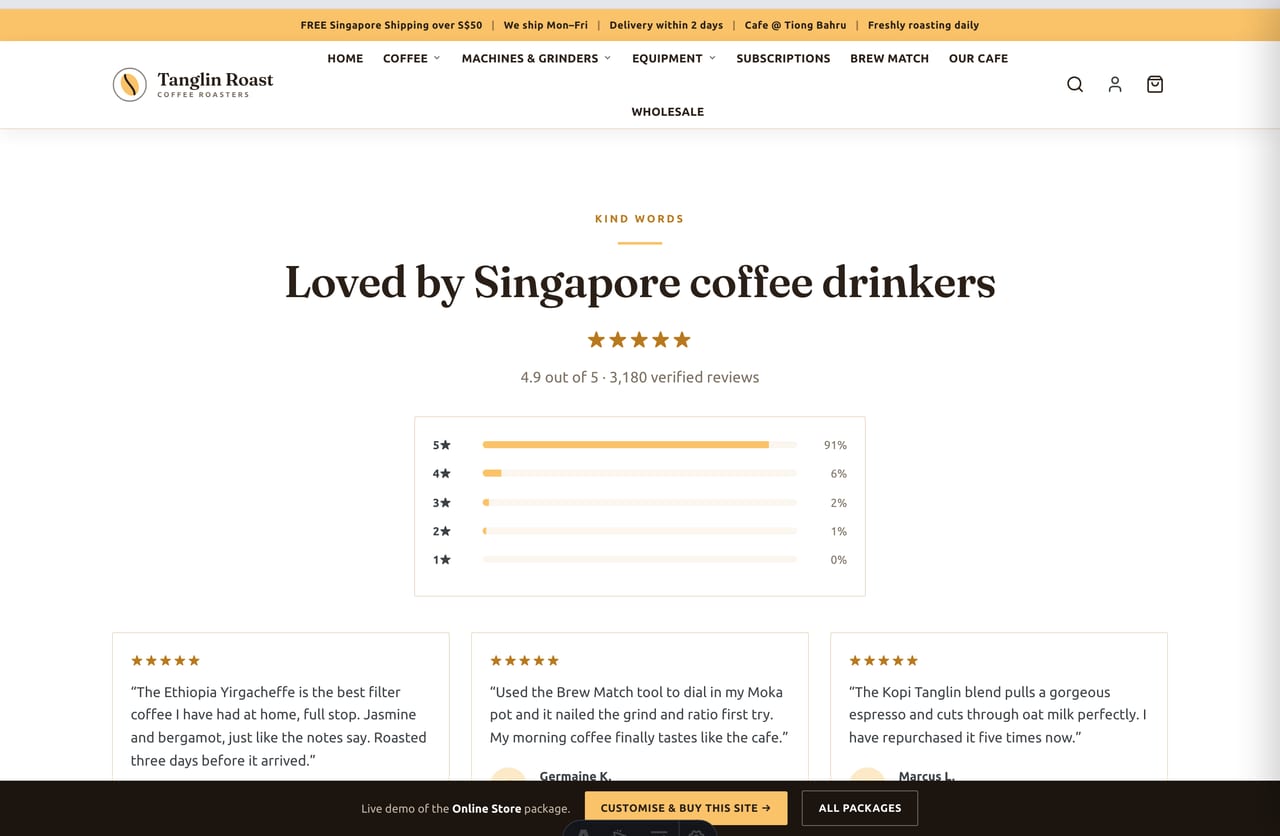
Task: Click the Ethiopia Yirgacheffe review quote
Action: pyautogui.click(x=280, y=726)
